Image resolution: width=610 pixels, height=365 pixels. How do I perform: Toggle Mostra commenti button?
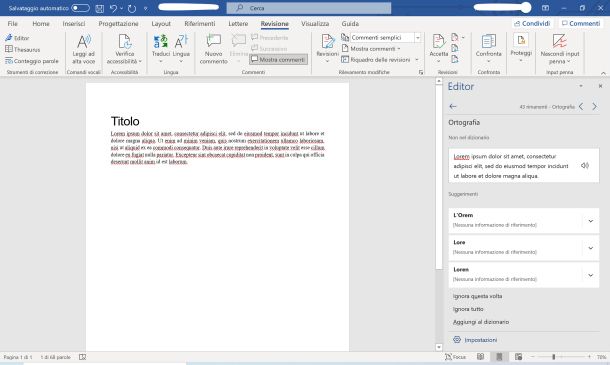tap(278, 60)
